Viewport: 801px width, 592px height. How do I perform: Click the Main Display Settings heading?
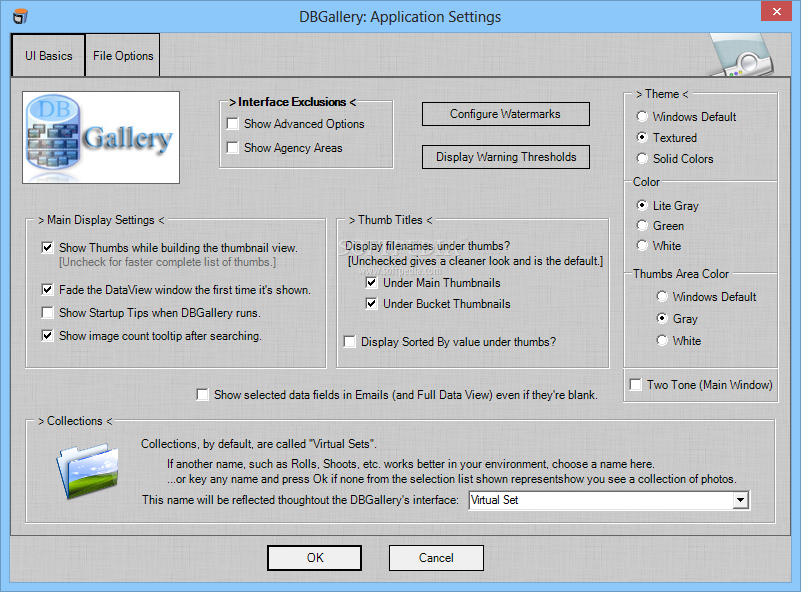(101, 220)
